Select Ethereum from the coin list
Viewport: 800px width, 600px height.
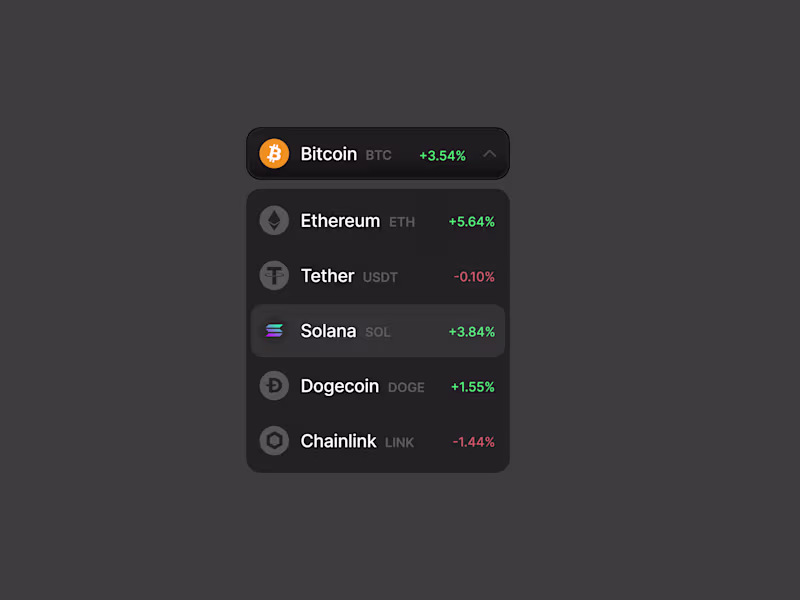click(x=340, y=221)
